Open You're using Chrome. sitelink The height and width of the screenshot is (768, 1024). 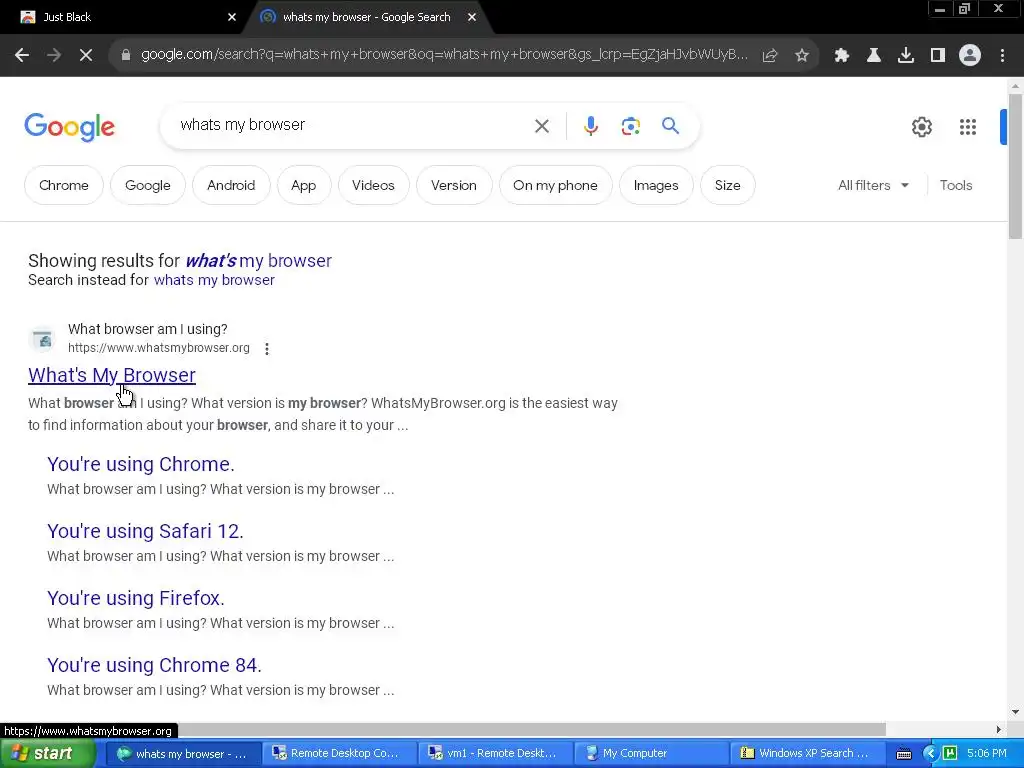tap(140, 464)
